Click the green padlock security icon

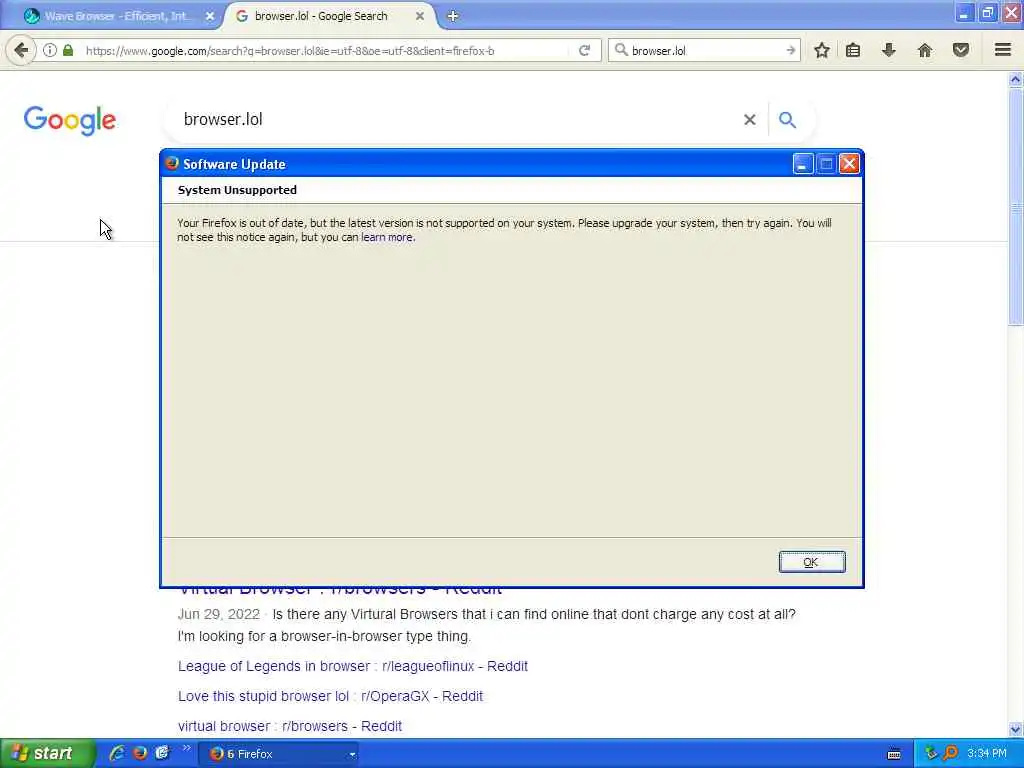(x=68, y=50)
